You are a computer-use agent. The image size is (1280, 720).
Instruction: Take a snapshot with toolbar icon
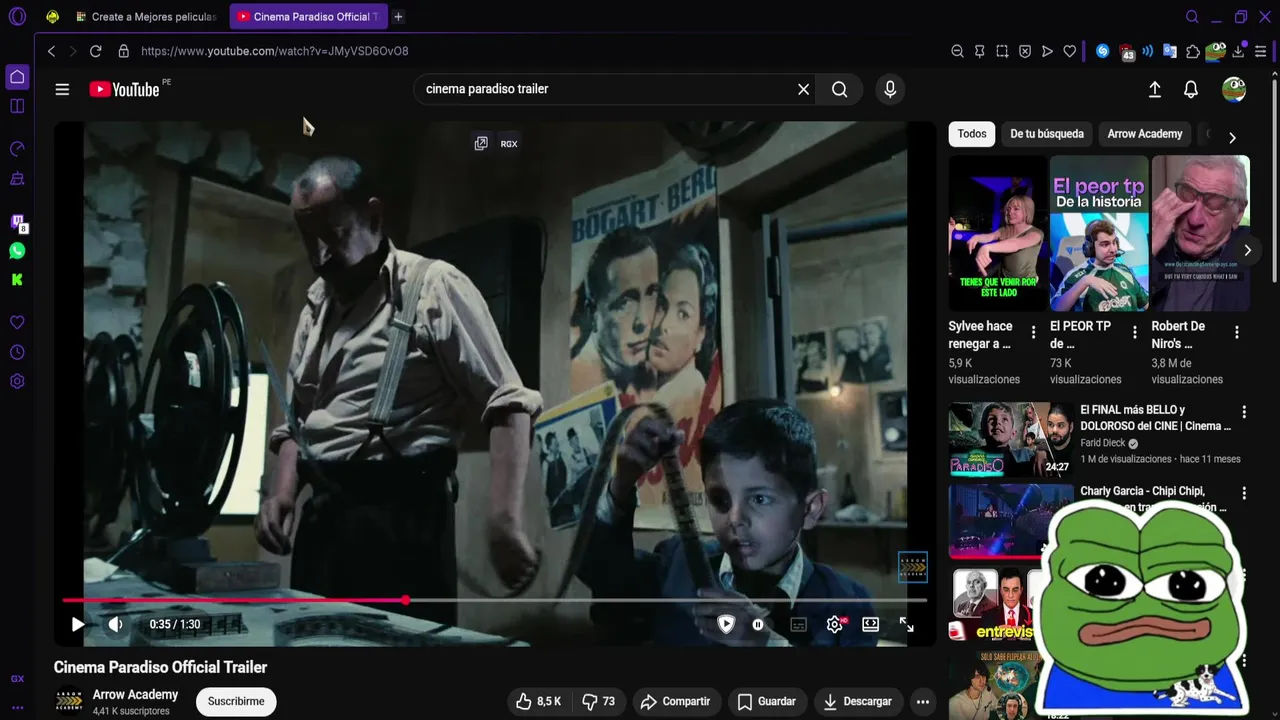[1002, 51]
